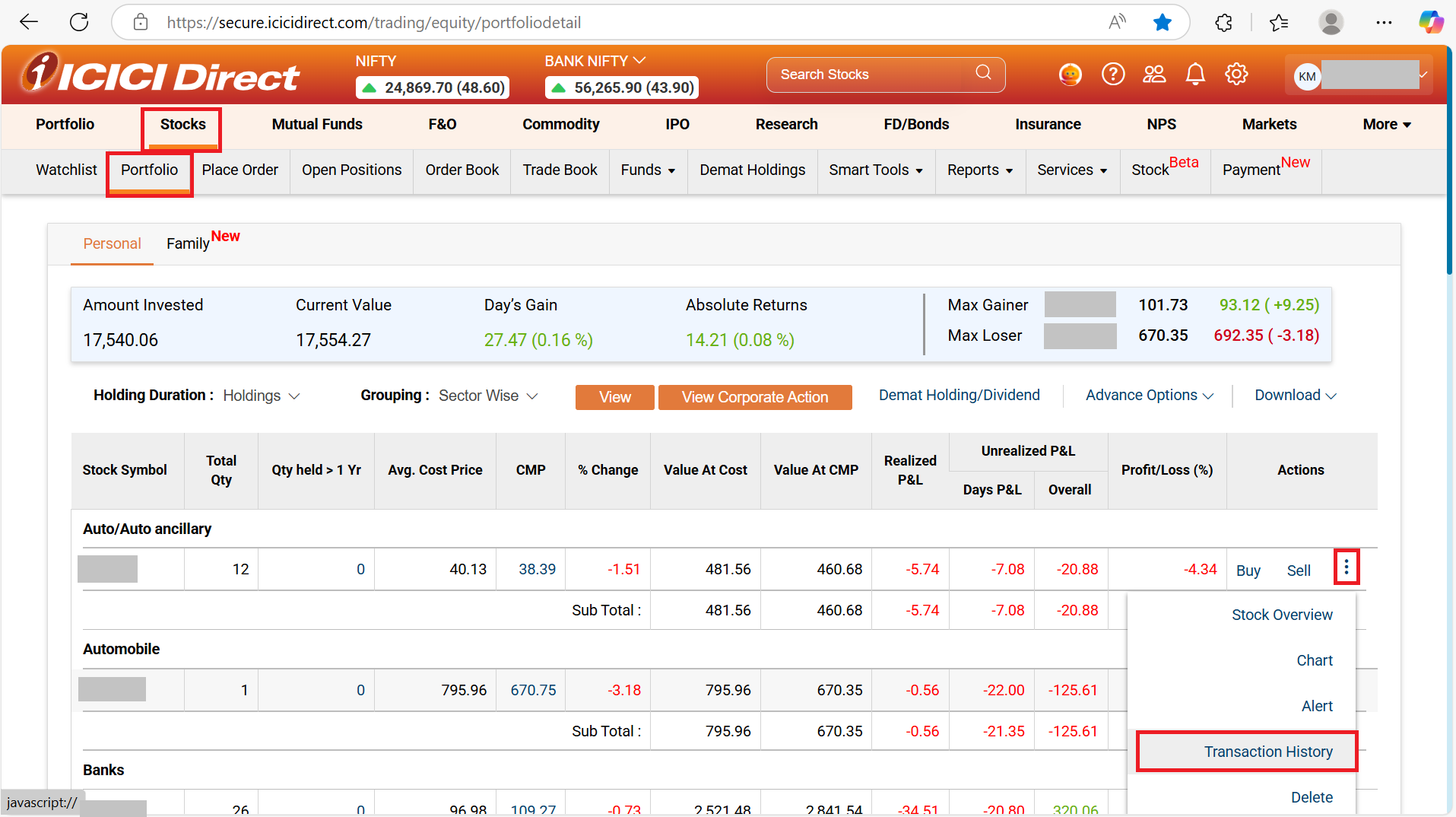Click the help question mark icon

[1113, 75]
